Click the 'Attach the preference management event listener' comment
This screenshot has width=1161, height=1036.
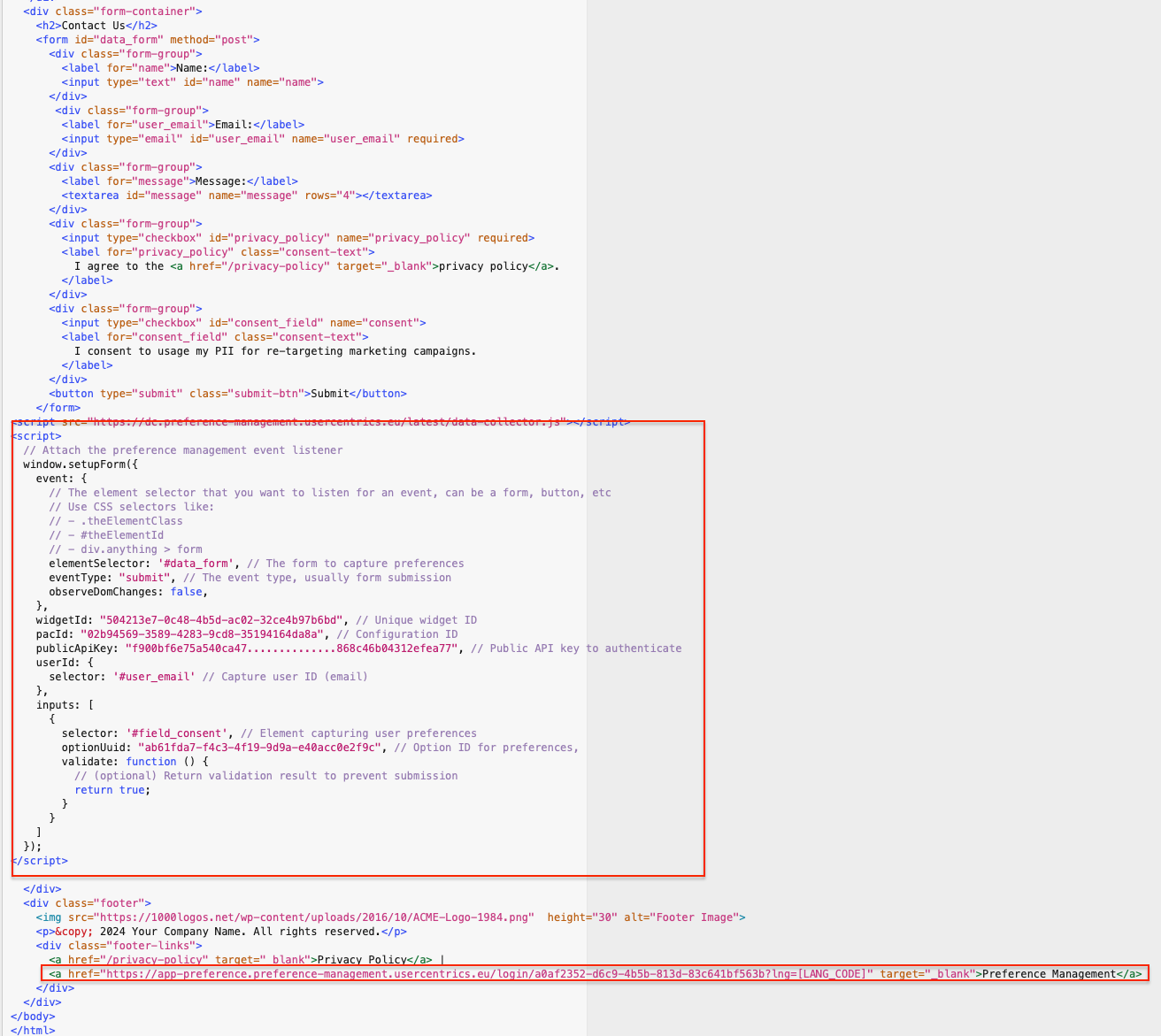183,450
